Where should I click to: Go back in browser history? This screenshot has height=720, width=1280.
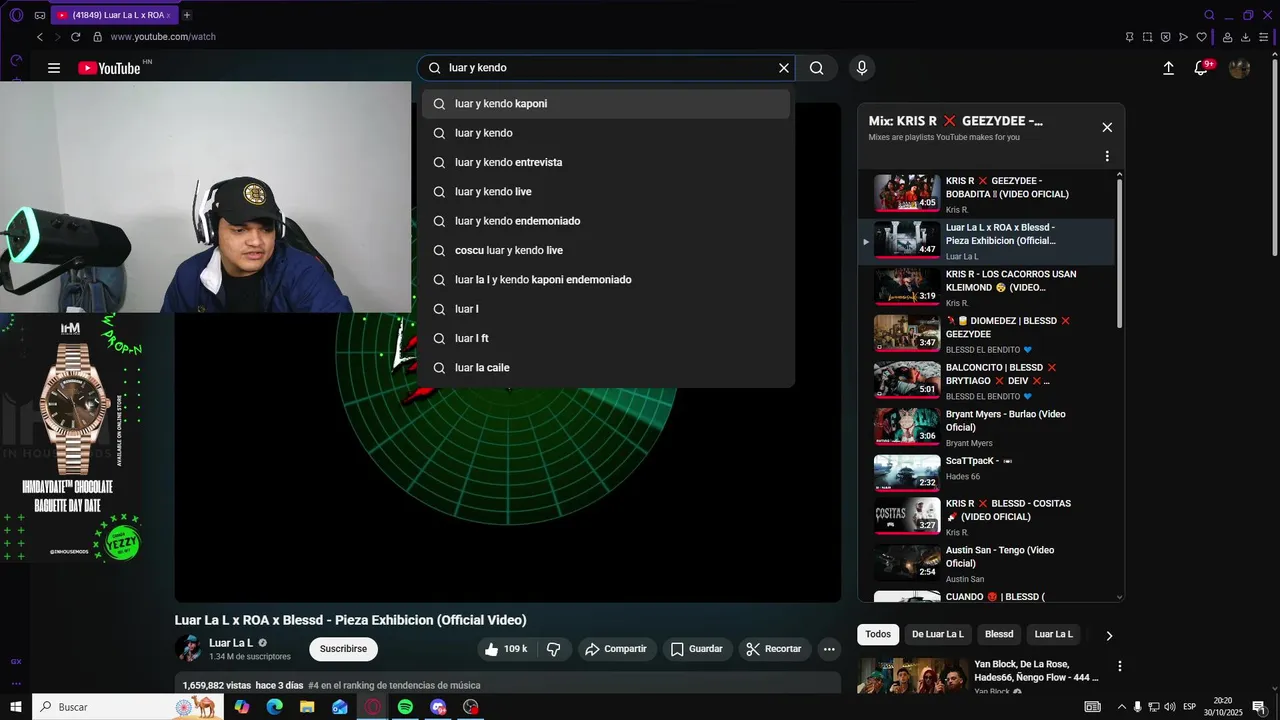click(40, 37)
